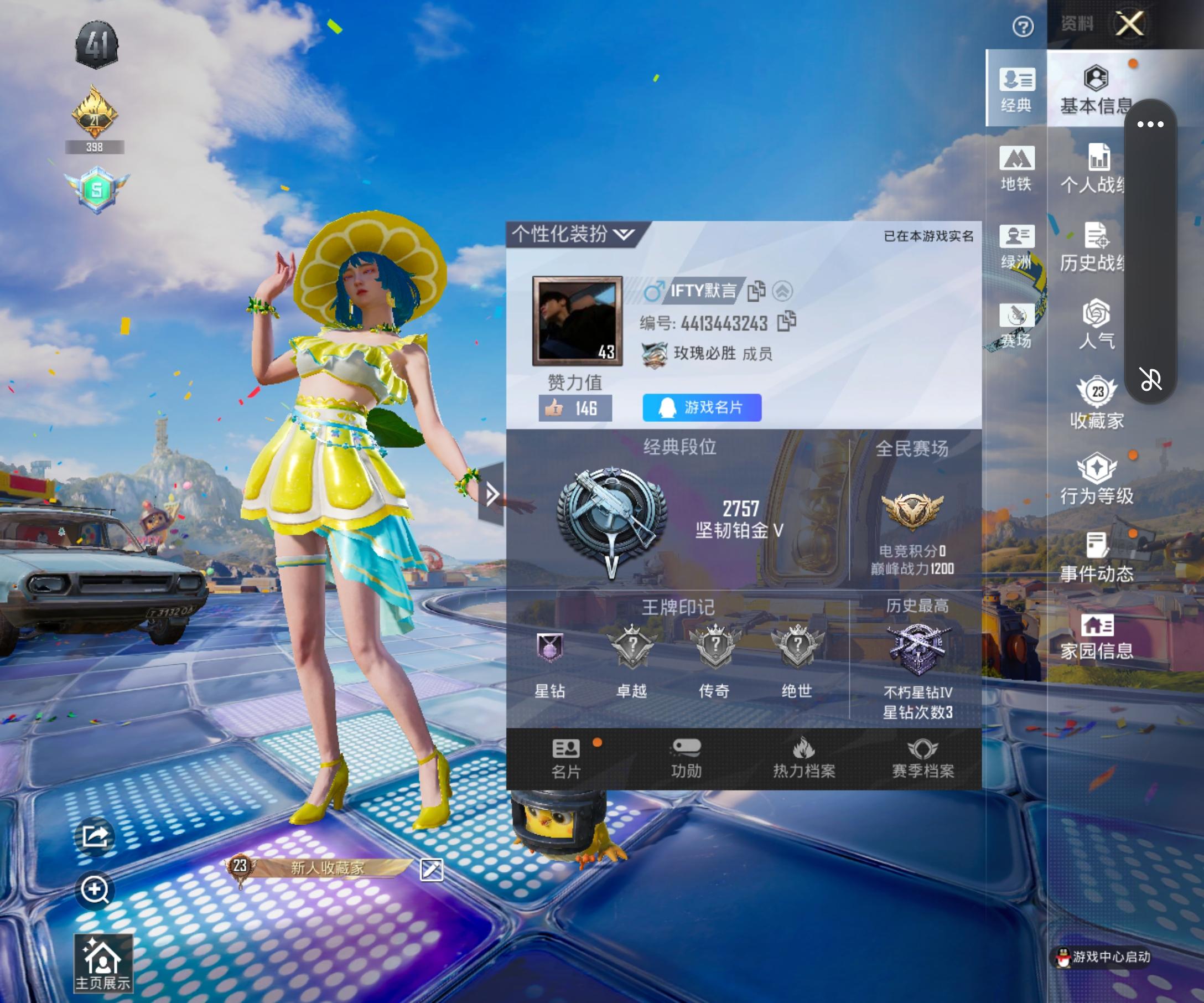This screenshot has height=1003, width=1204.
Task: Open 基本信息 section
Action: 1096,89
